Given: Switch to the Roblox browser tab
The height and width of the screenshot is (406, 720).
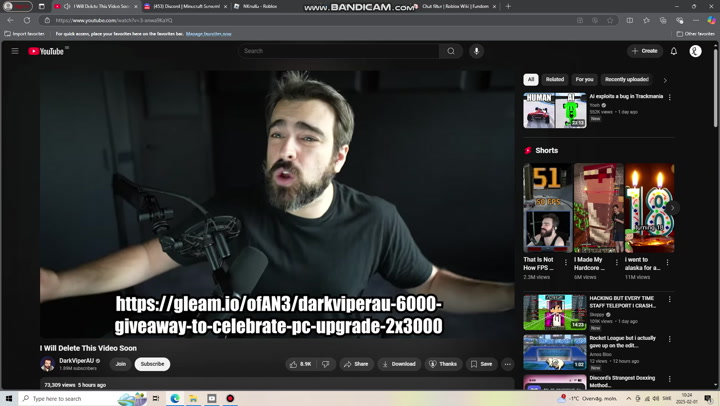Looking at the screenshot, I should click(x=259, y=6).
